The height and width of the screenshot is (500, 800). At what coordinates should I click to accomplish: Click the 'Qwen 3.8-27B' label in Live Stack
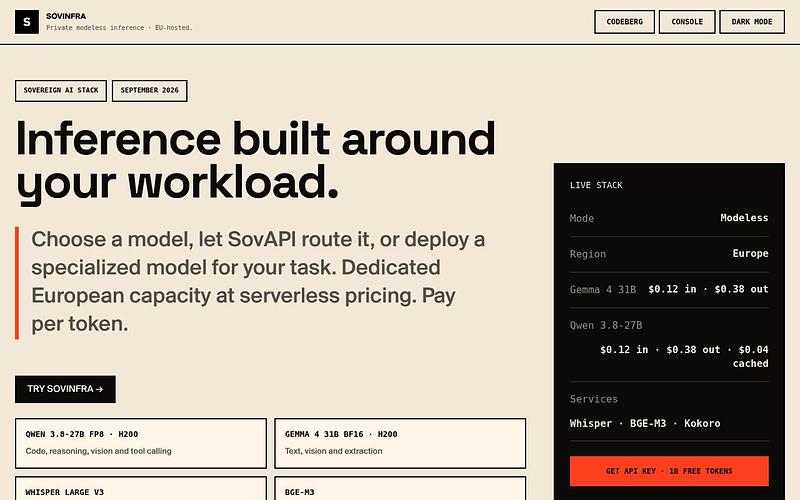point(606,325)
